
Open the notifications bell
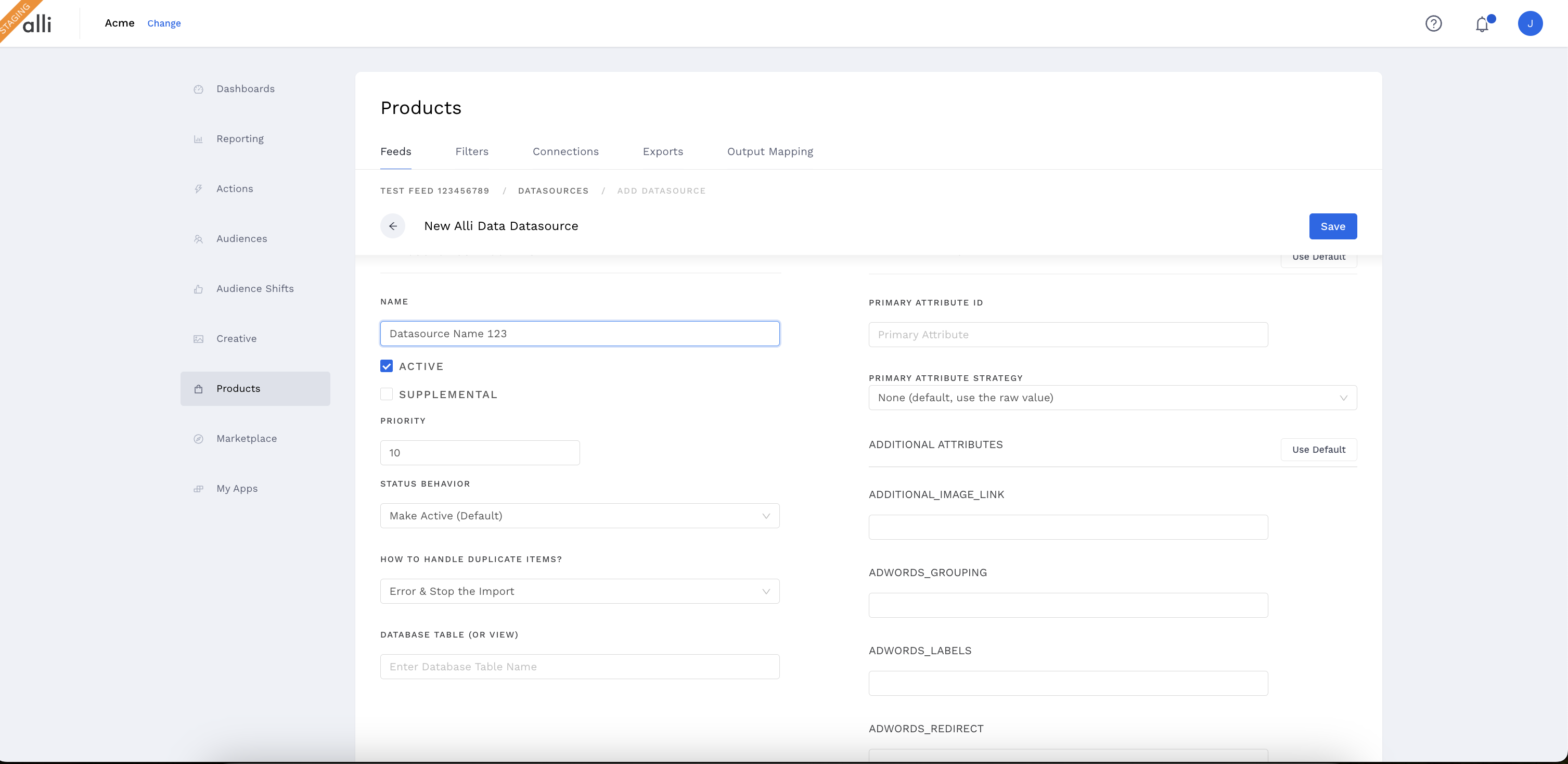tap(1482, 24)
